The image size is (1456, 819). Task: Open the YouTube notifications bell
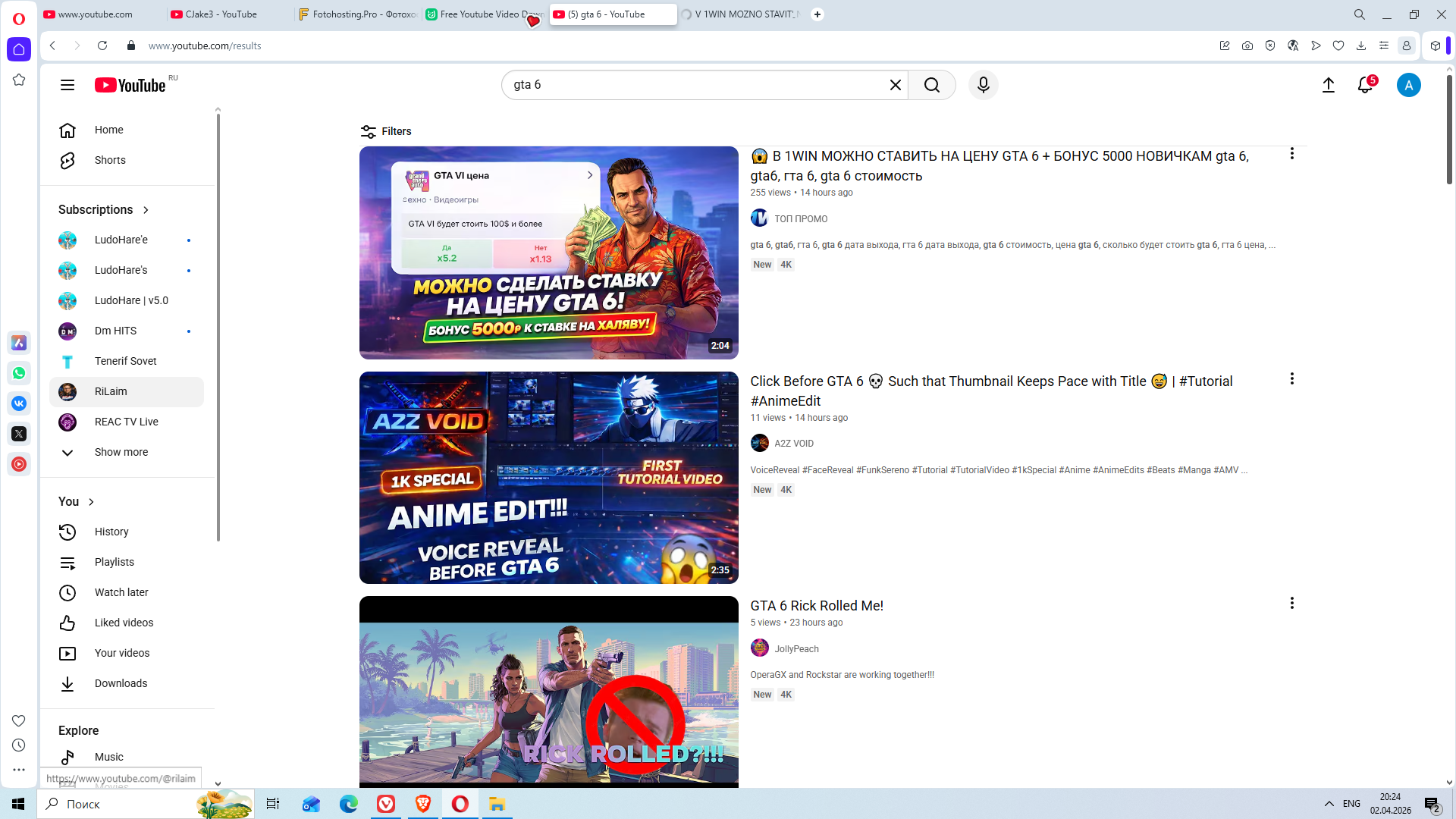tap(1365, 85)
